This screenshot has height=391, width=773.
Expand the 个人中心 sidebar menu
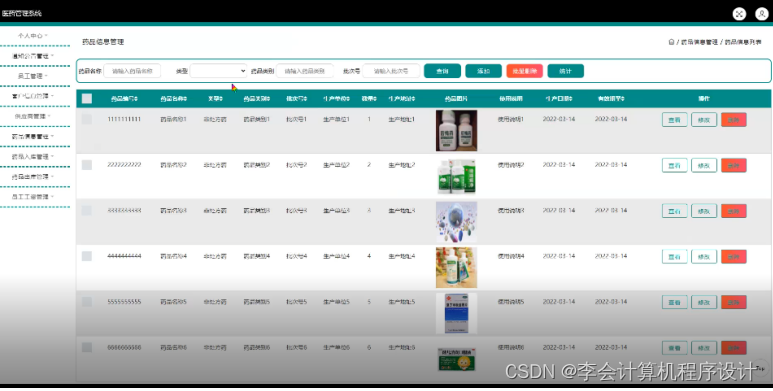33,36
